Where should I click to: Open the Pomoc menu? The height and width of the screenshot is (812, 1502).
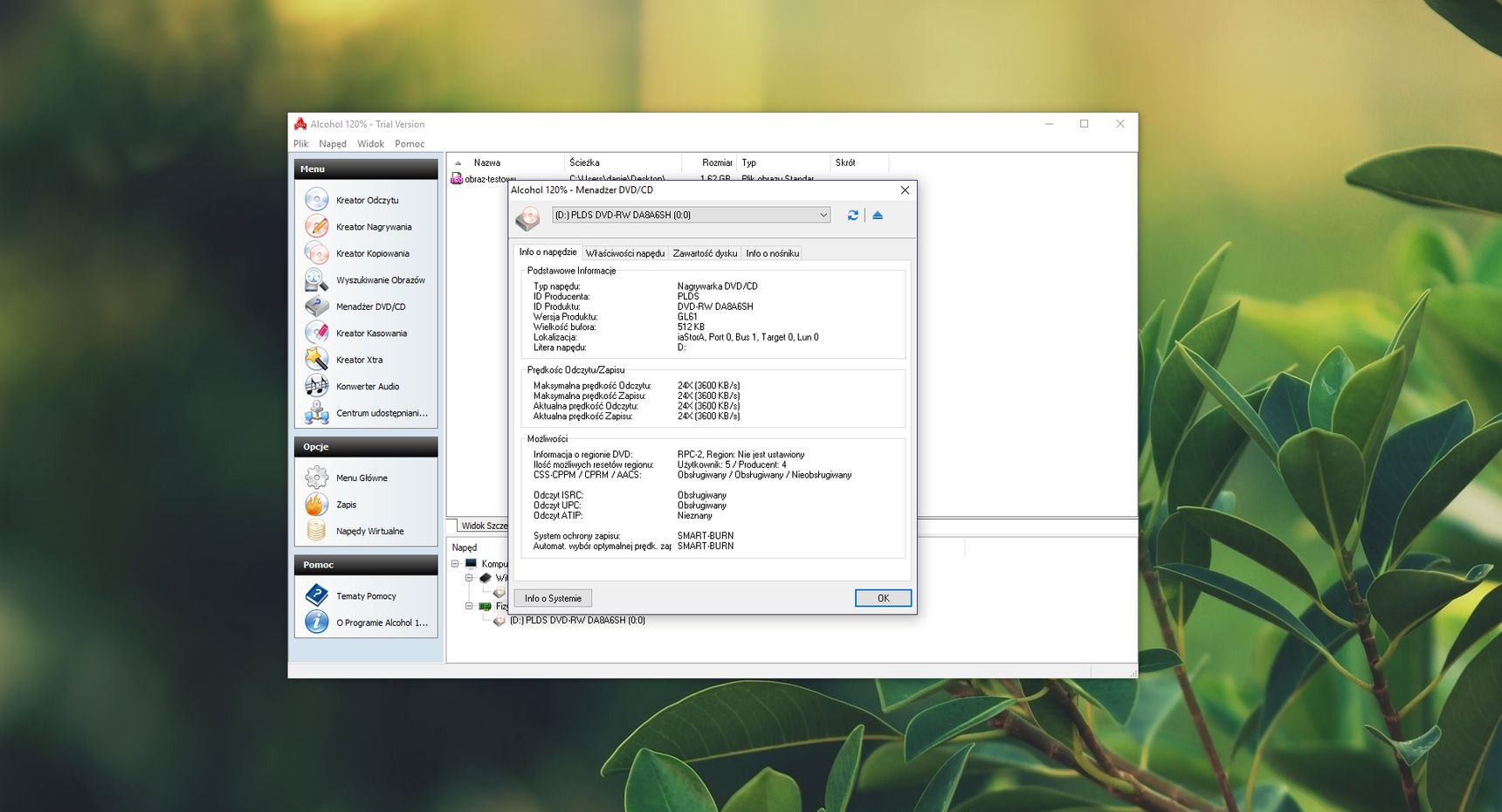[410, 144]
